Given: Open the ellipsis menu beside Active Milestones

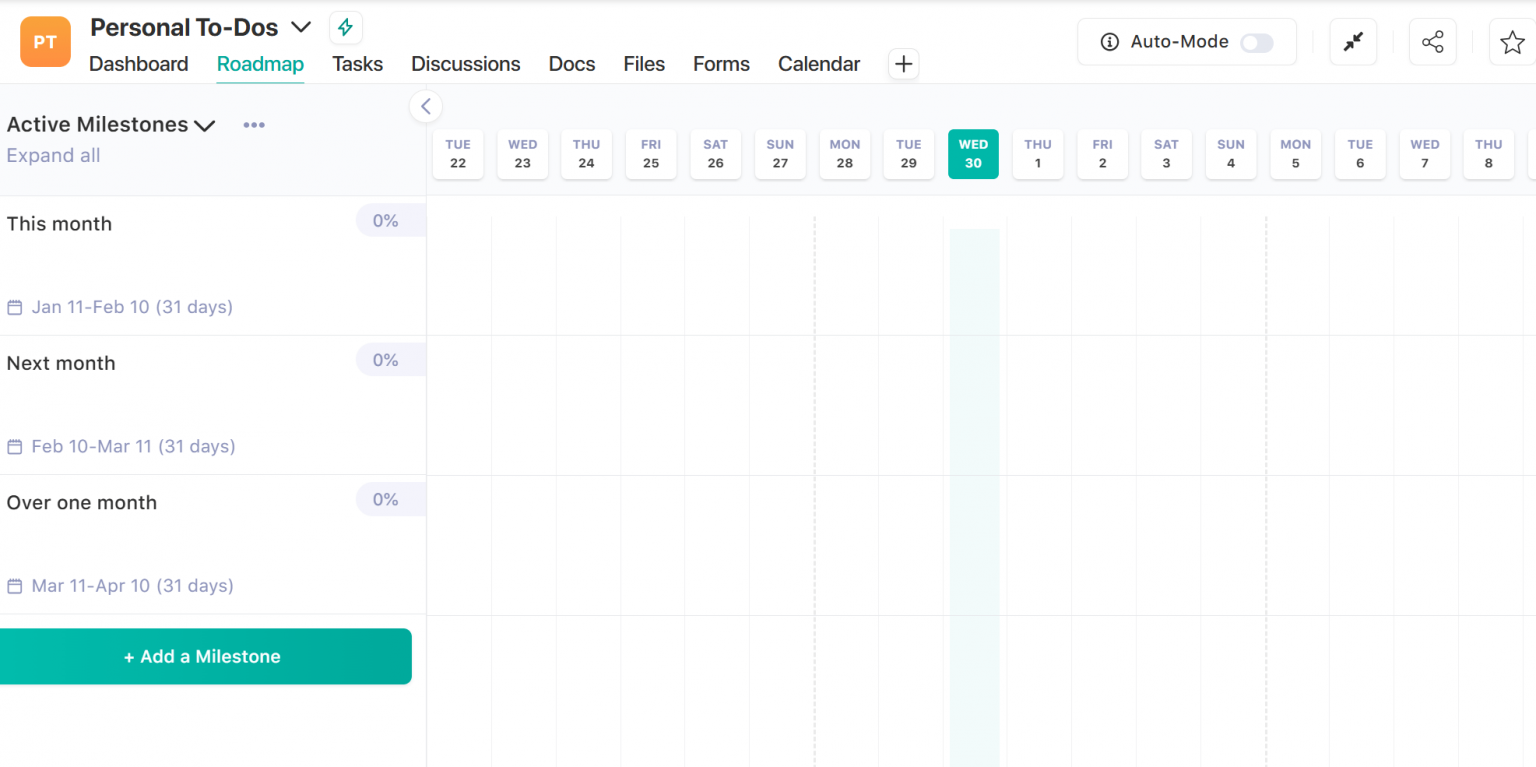Looking at the screenshot, I should point(253,124).
